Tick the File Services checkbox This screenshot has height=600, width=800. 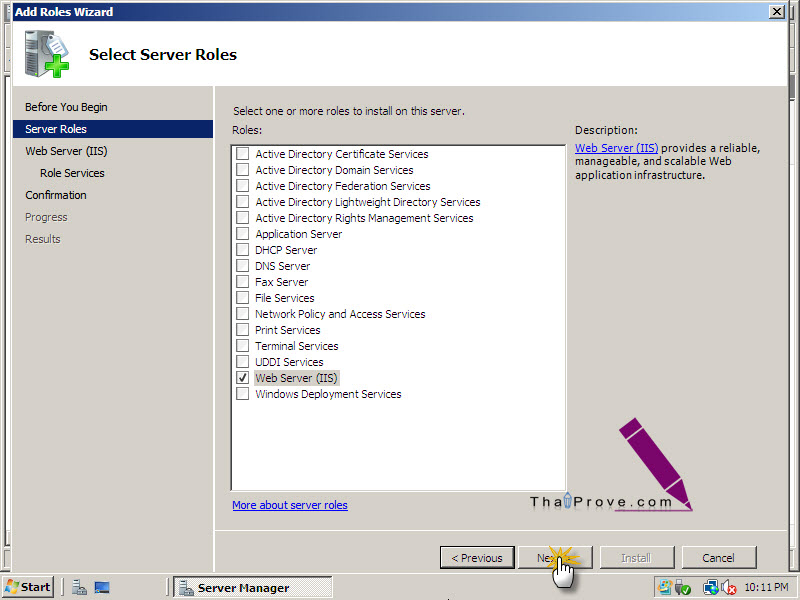click(x=243, y=297)
